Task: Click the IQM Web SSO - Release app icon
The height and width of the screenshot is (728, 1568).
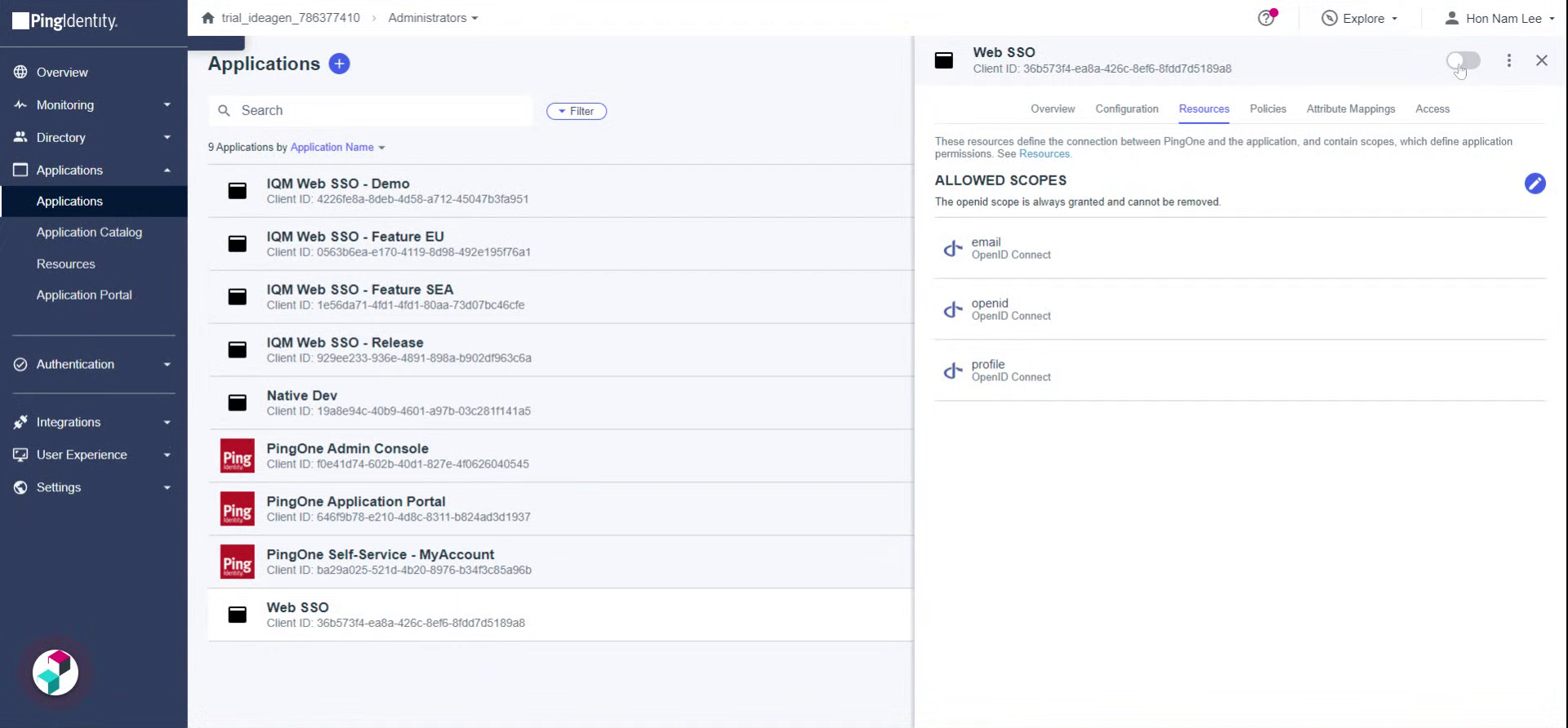Action: point(237,350)
